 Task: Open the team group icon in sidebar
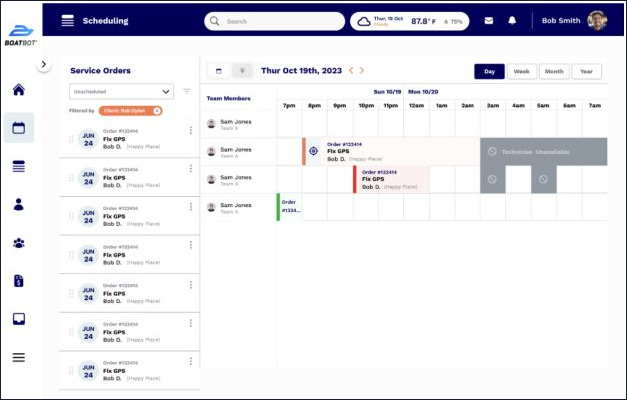(x=19, y=243)
